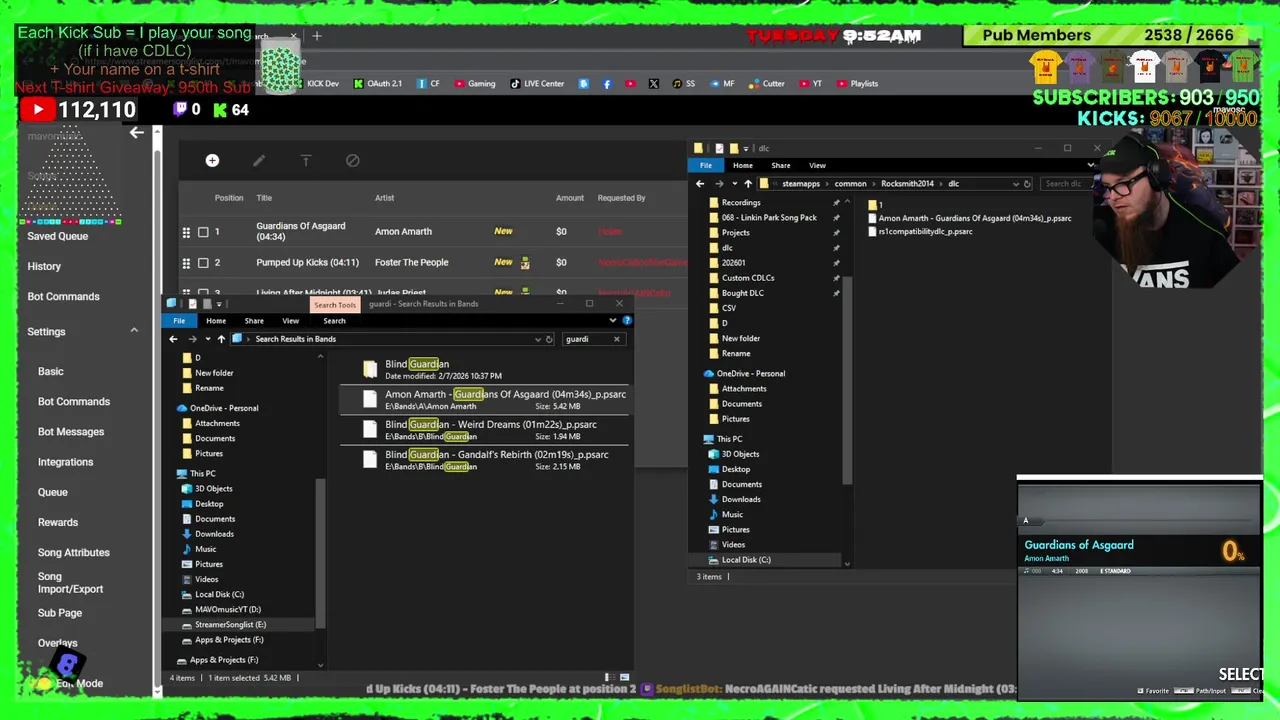This screenshot has height=720, width=1280.
Task: Open quick access toolbar dropdown in dlc window
Action: (x=746, y=149)
